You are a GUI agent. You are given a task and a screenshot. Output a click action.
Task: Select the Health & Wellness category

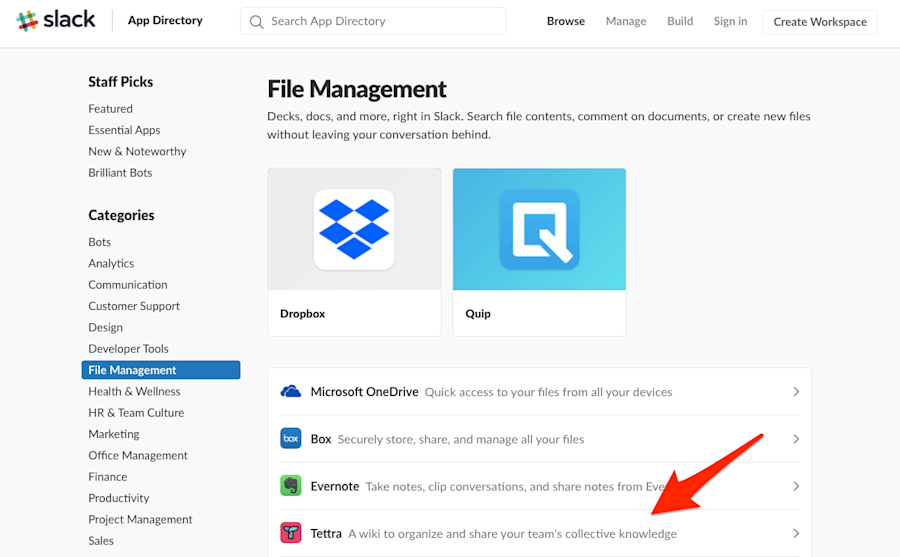[x=134, y=391]
